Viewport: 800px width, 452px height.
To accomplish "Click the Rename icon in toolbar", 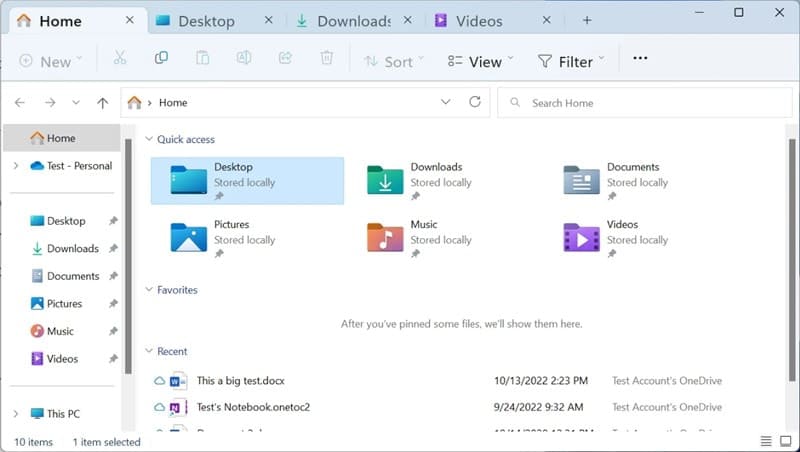I will tap(244, 58).
